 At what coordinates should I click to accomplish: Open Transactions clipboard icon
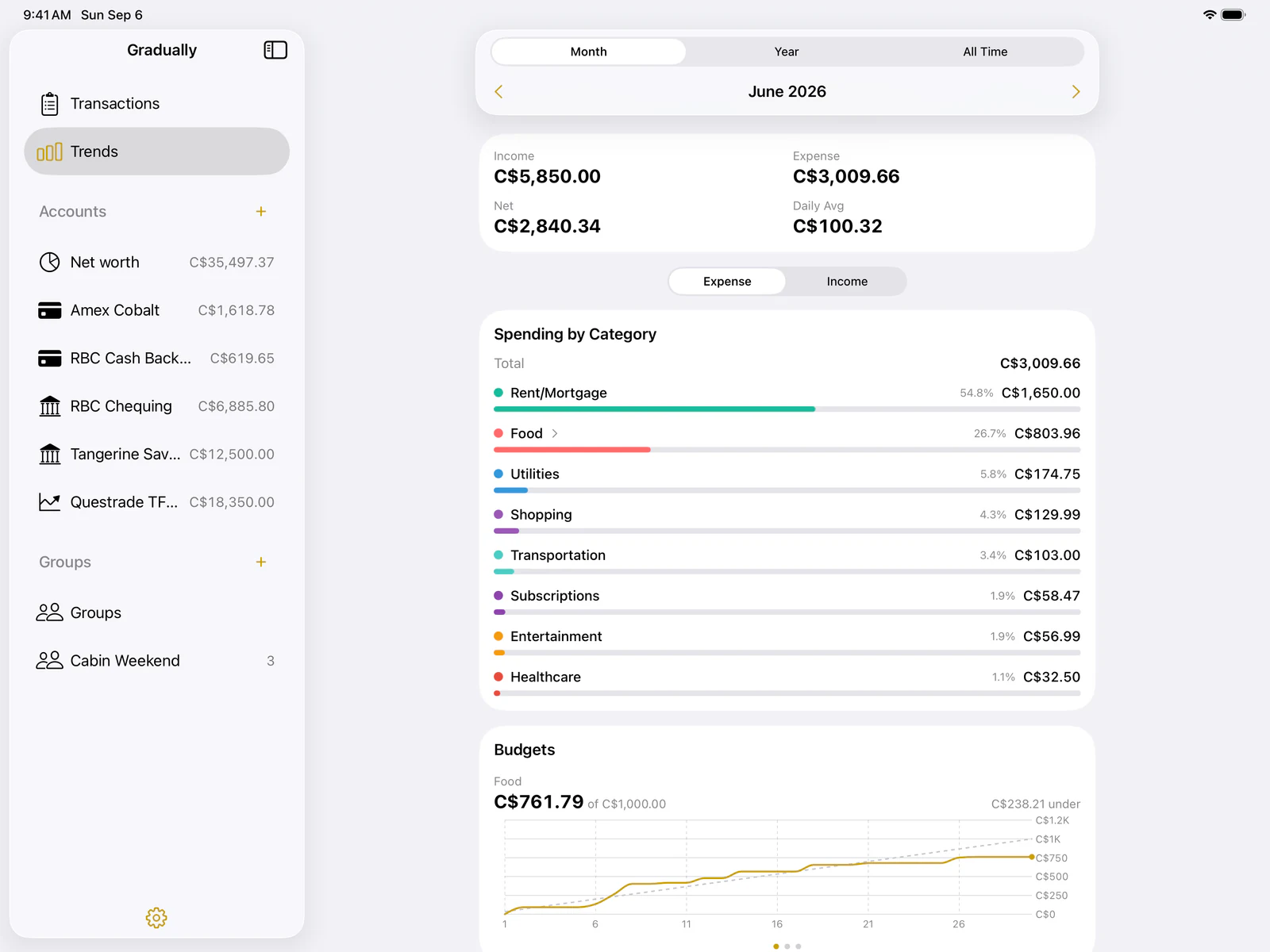[49, 104]
